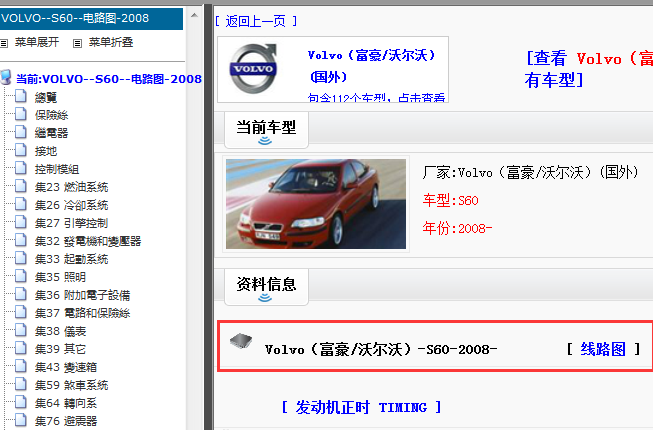
Task: Click the Volvo logo image
Action: coord(253,69)
